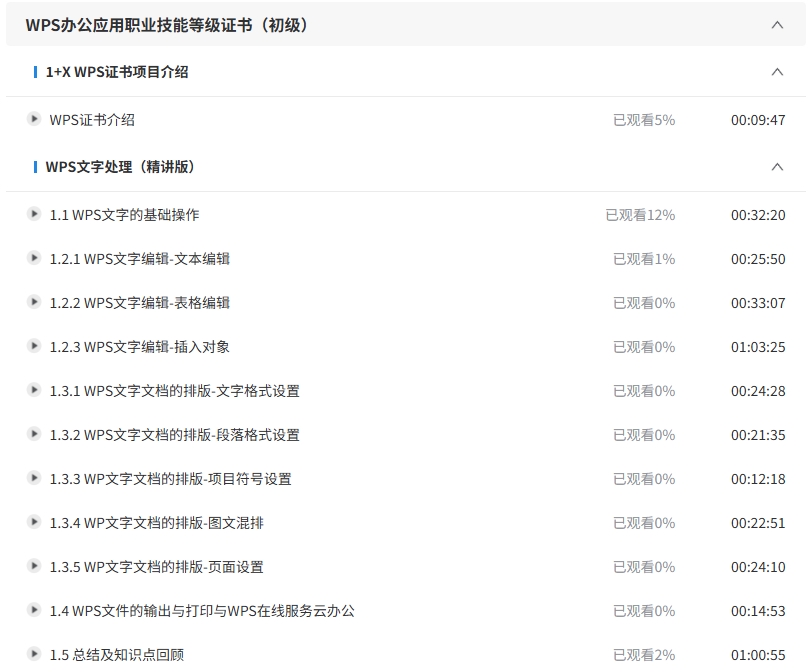810x672 pixels.
Task: Click play icon beside 1.1 WPS文字的基础操作
Action: (x=34, y=214)
